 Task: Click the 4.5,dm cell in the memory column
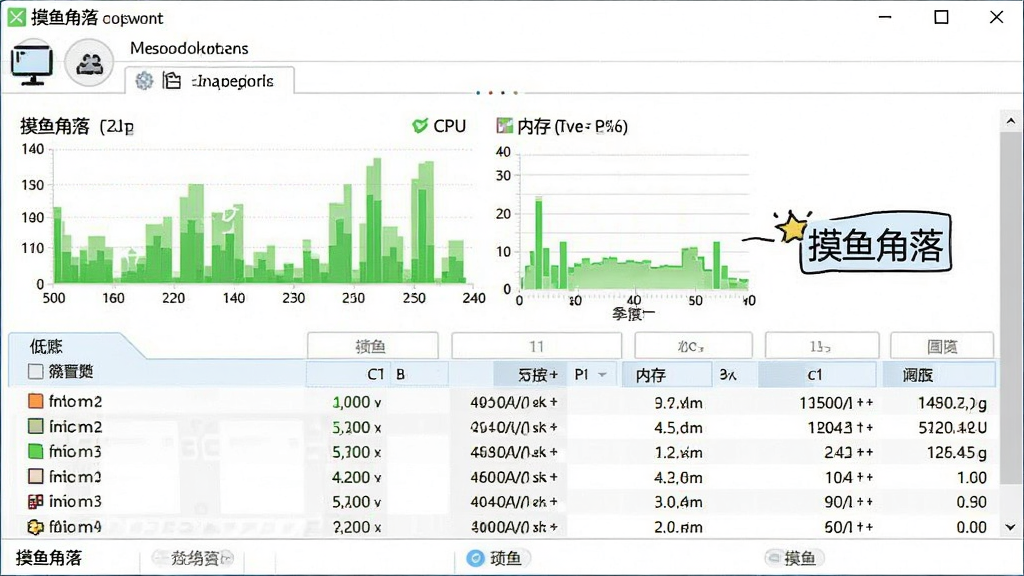pyautogui.click(x=679, y=428)
